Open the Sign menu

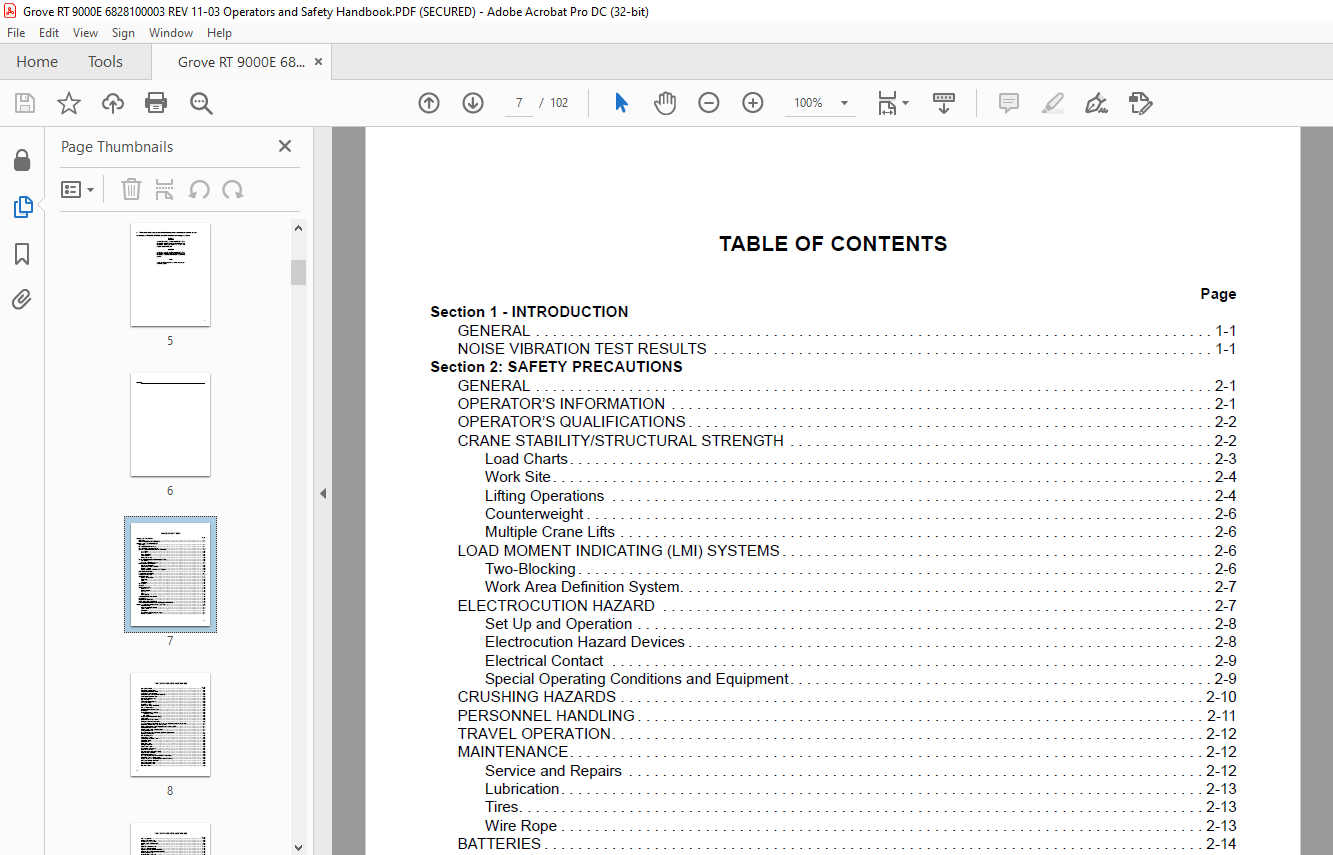[x=123, y=33]
